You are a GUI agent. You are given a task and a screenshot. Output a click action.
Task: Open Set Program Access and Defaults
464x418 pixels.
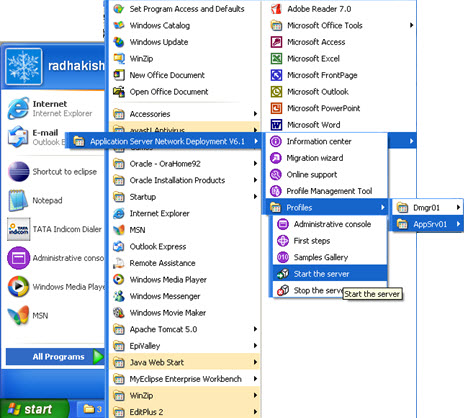click(185, 9)
